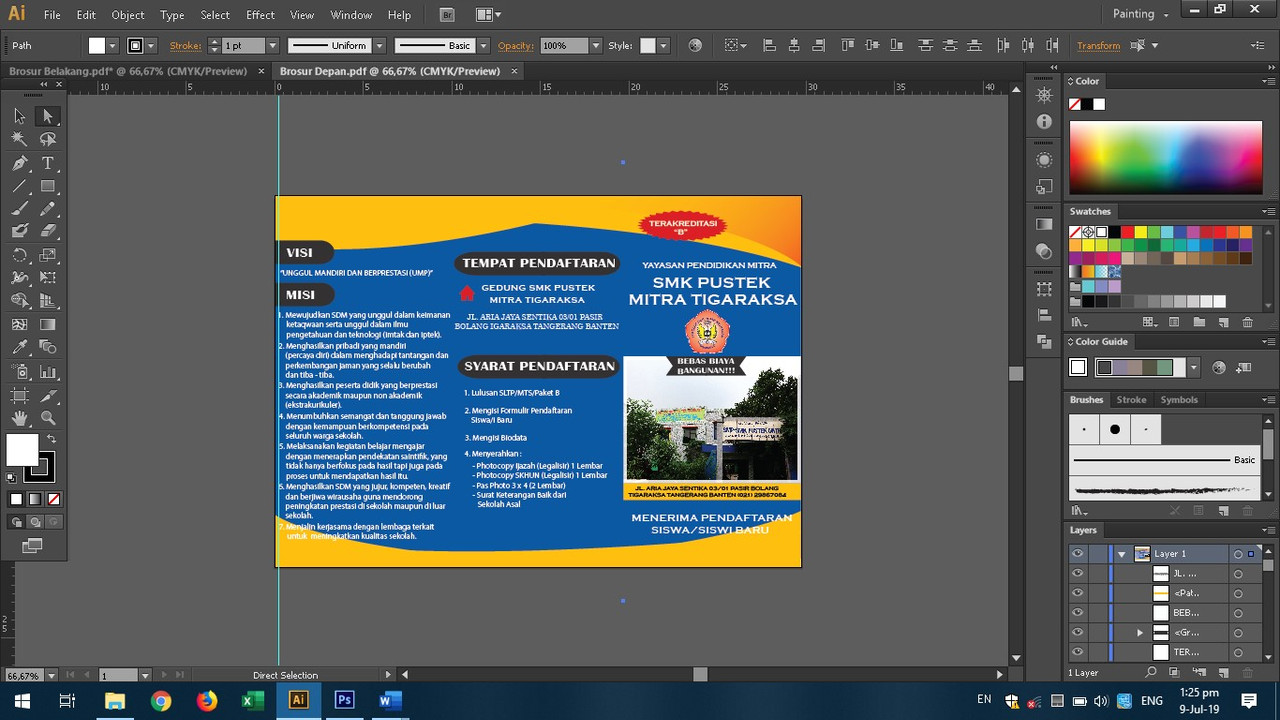This screenshot has height=720, width=1280.
Task: Open the stroke weight 1 pt dropdown
Action: [272, 46]
